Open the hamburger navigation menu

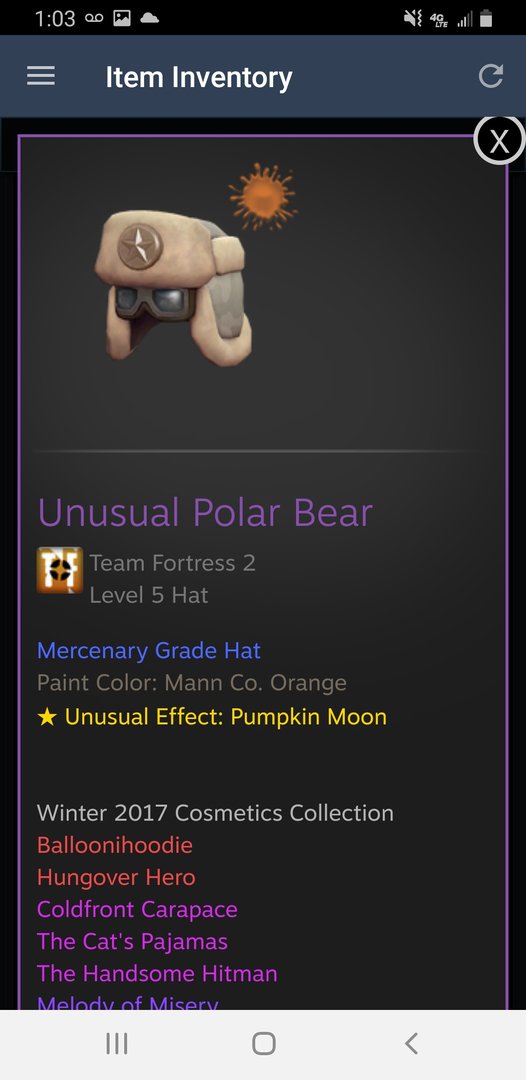[x=41, y=76]
